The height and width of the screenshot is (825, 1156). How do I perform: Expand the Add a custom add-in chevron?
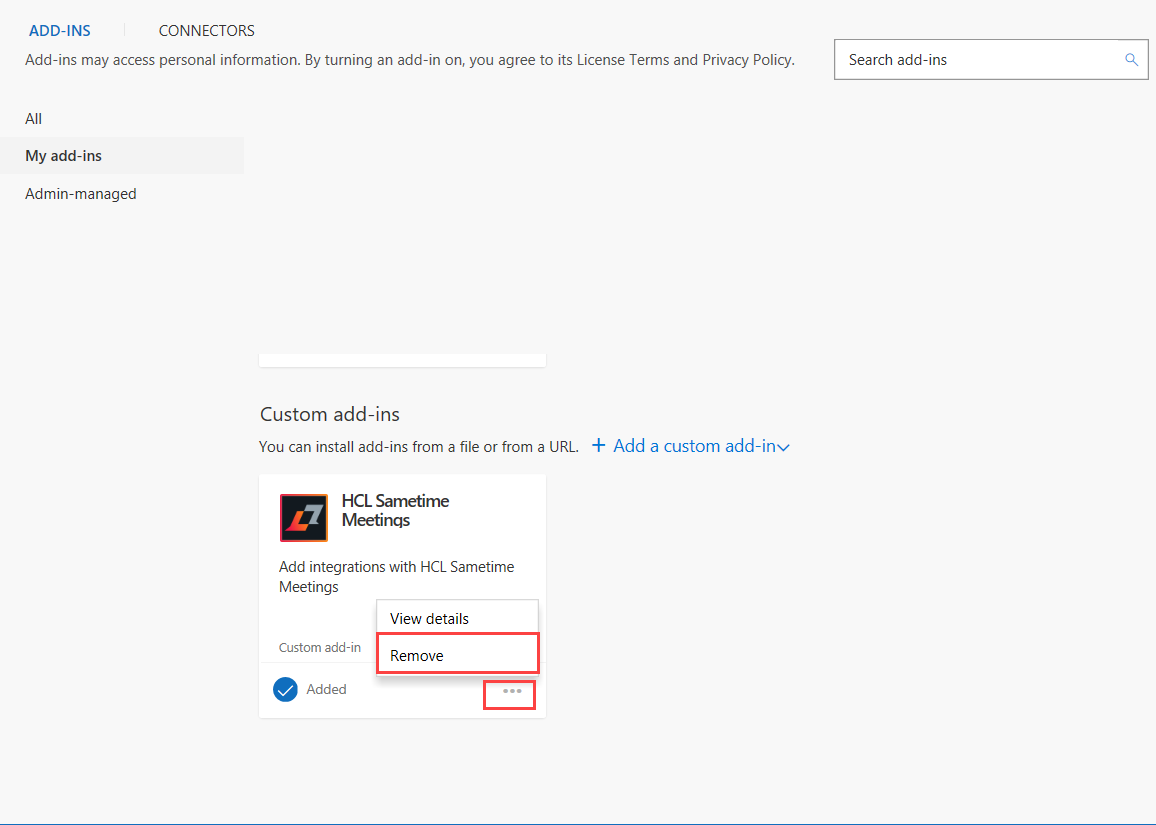pos(784,448)
